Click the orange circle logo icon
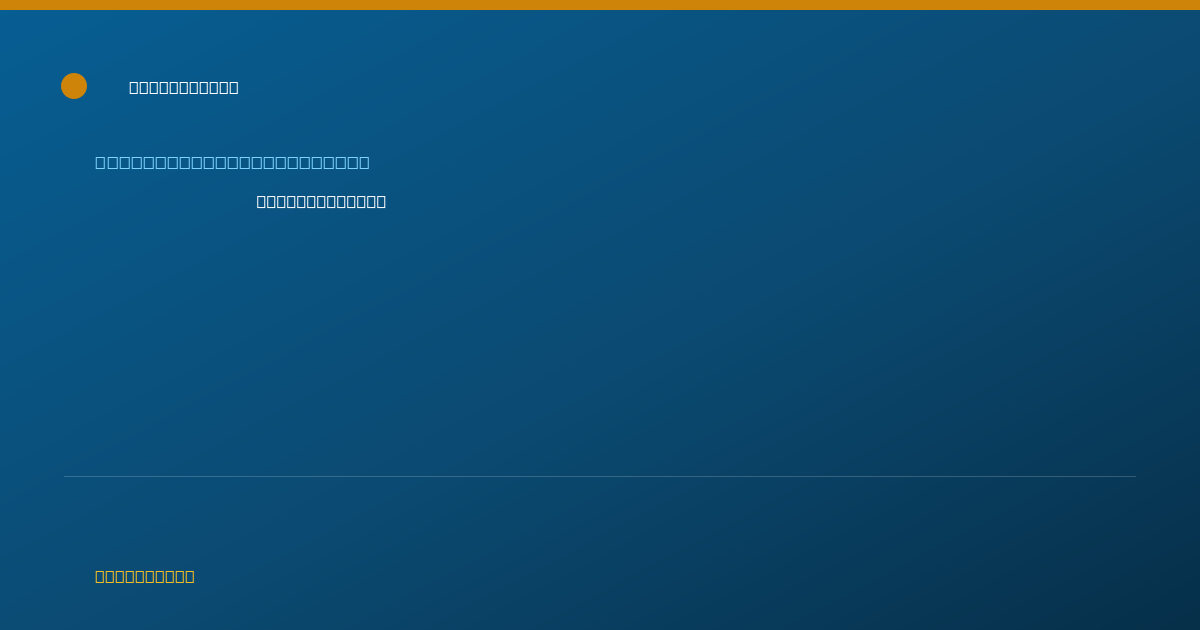 click(x=74, y=86)
